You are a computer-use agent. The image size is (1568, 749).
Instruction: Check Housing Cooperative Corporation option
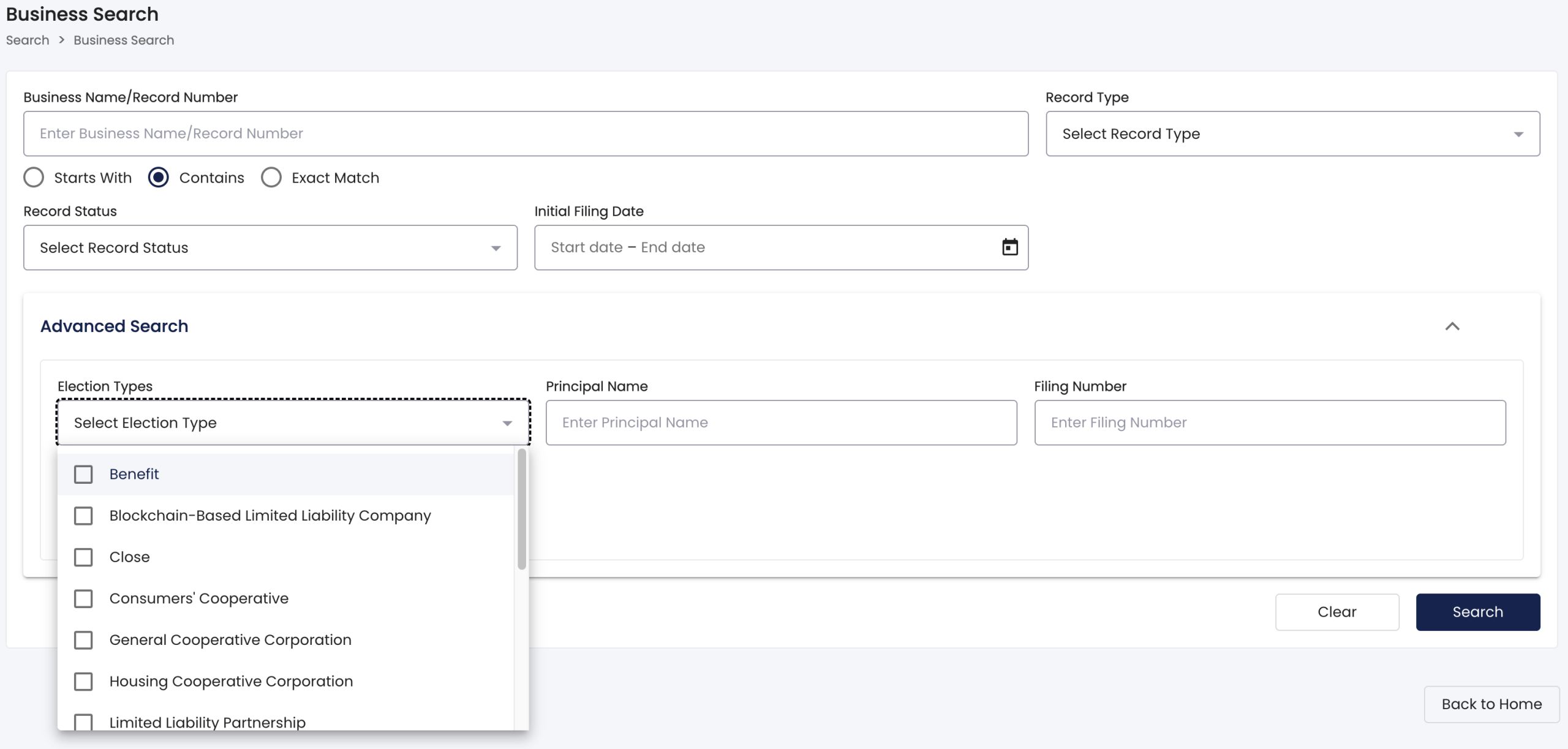click(83, 682)
